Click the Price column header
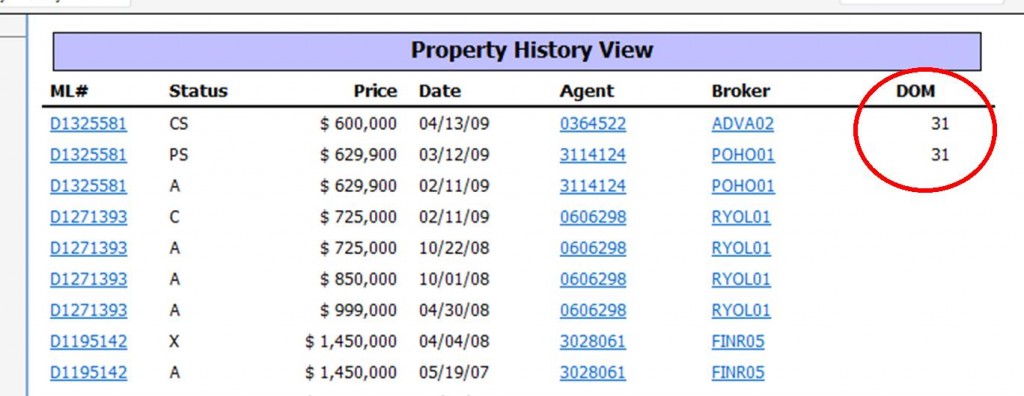1024x396 pixels. point(376,91)
